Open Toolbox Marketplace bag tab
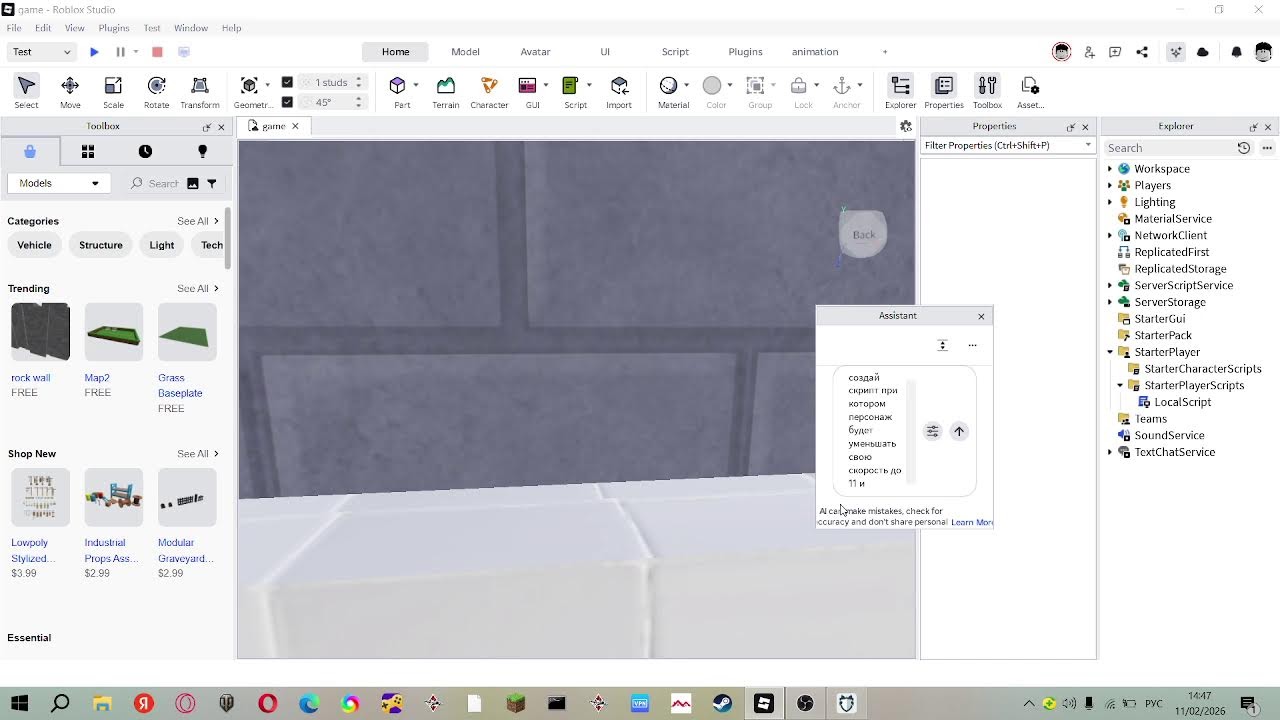1280x720 pixels. [30, 151]
